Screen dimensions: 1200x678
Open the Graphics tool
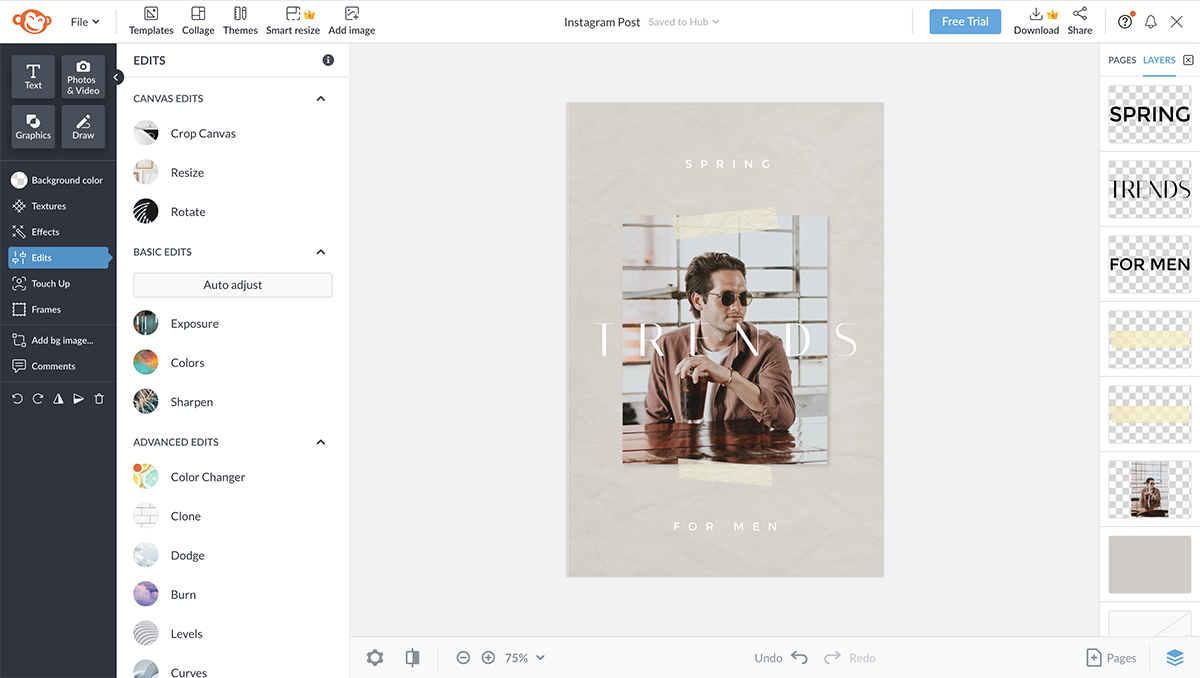point(32,126)
